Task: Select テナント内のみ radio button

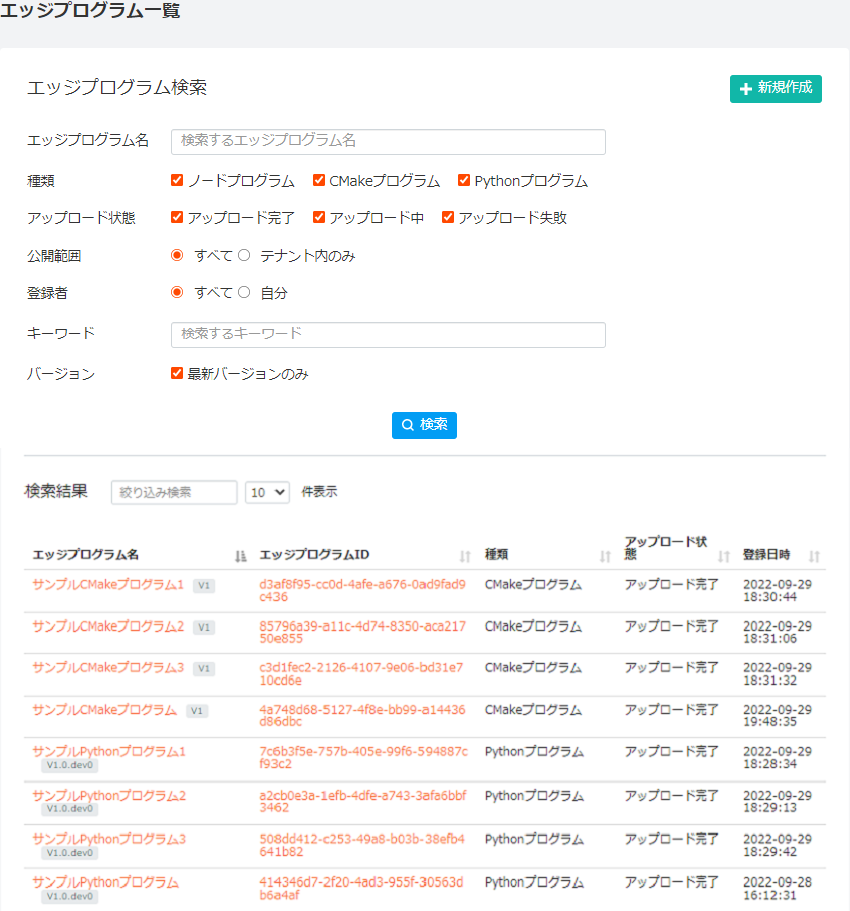Action: tap(244, 255)
